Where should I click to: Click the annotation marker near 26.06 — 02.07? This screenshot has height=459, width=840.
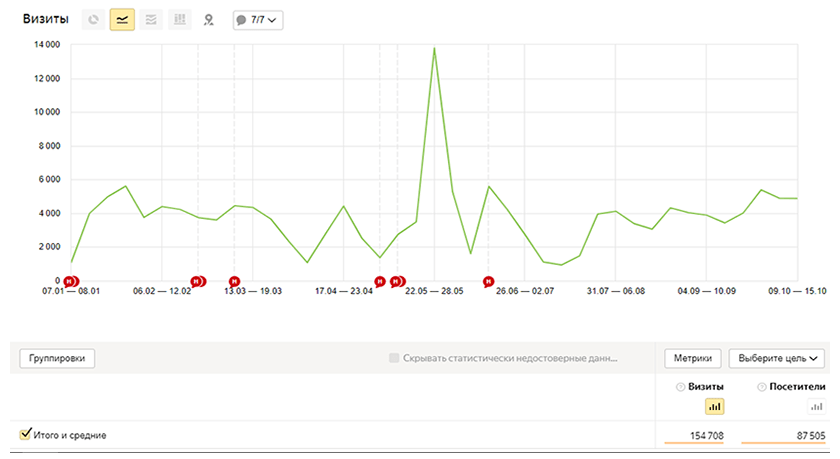click(x=488, y=281)
